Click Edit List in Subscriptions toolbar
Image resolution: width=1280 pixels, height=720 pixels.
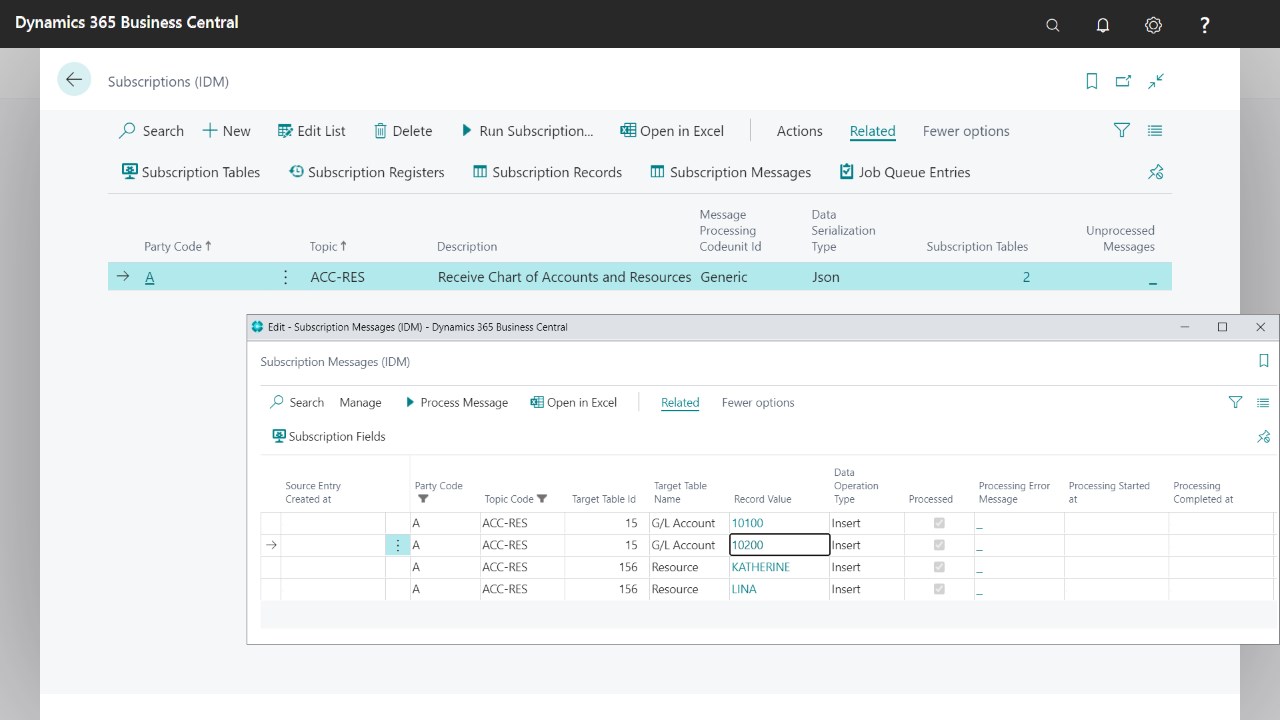click(311, 131)
